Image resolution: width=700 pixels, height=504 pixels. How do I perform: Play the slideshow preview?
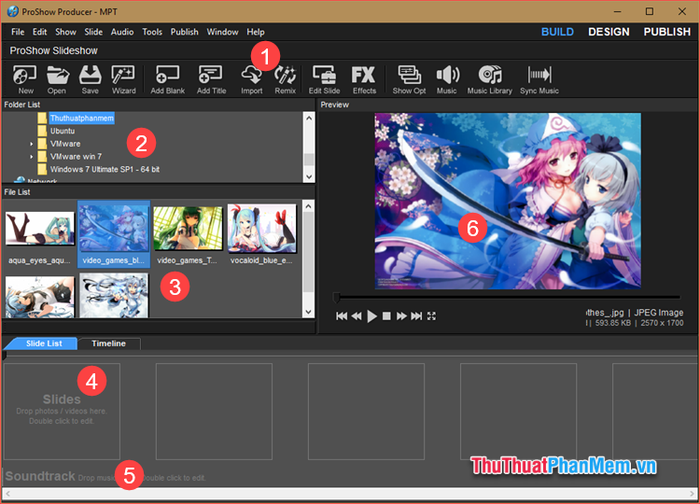tap(371, 316)
